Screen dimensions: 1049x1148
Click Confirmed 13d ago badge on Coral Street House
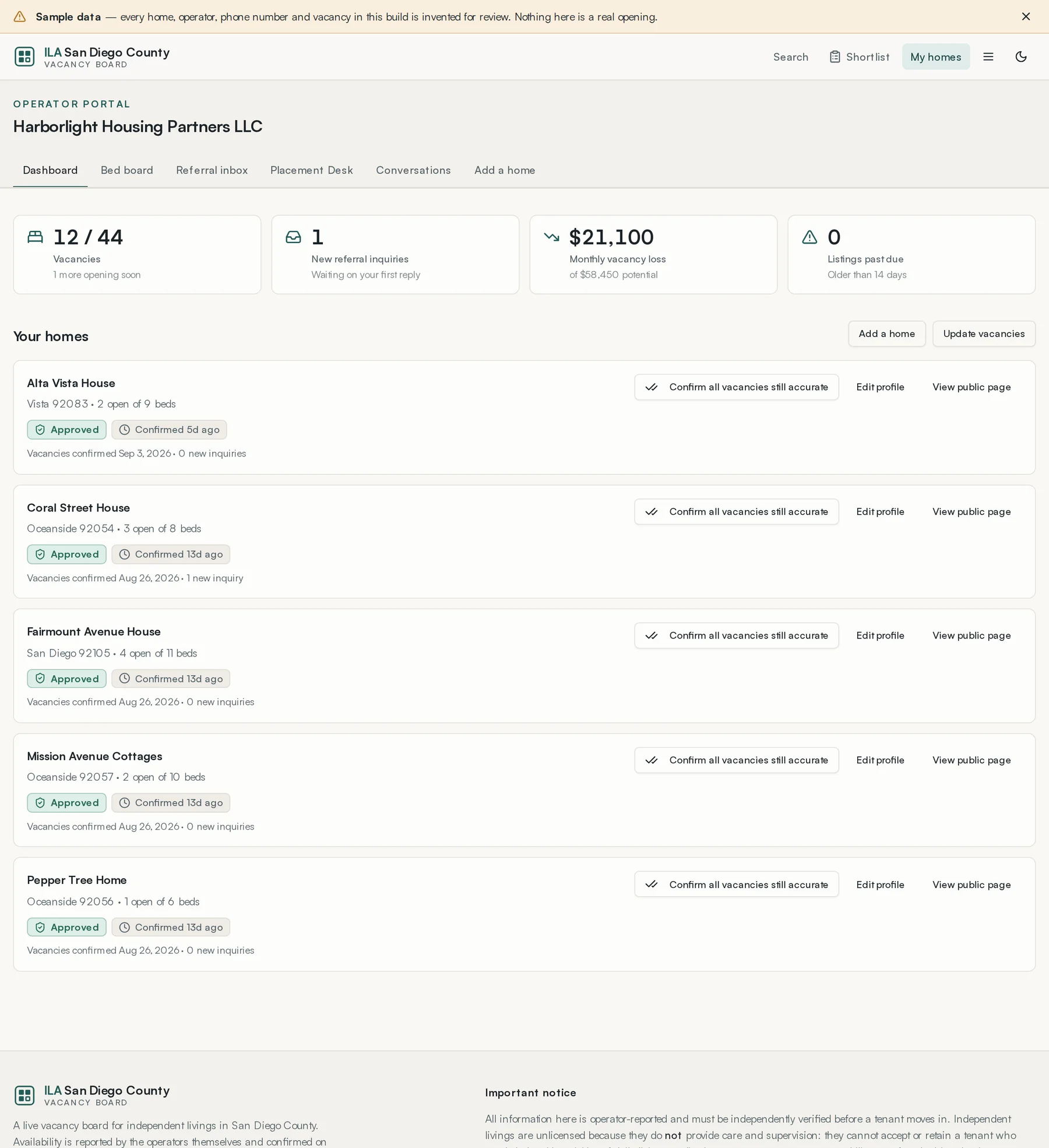point(171,554)
